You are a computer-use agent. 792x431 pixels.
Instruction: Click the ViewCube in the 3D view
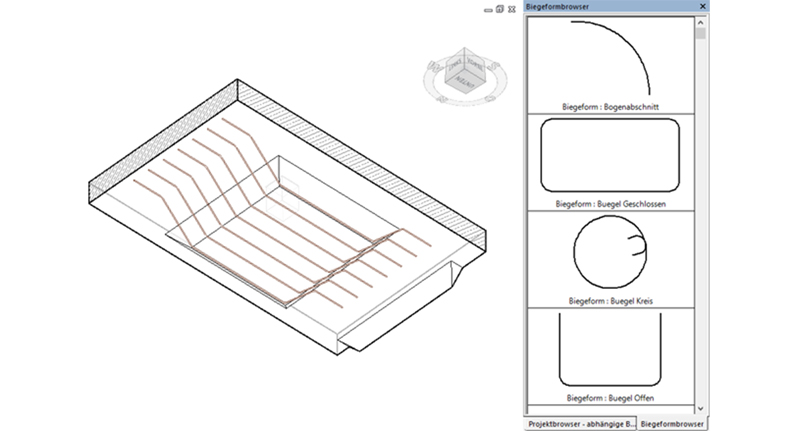click(x=465, y=71)
